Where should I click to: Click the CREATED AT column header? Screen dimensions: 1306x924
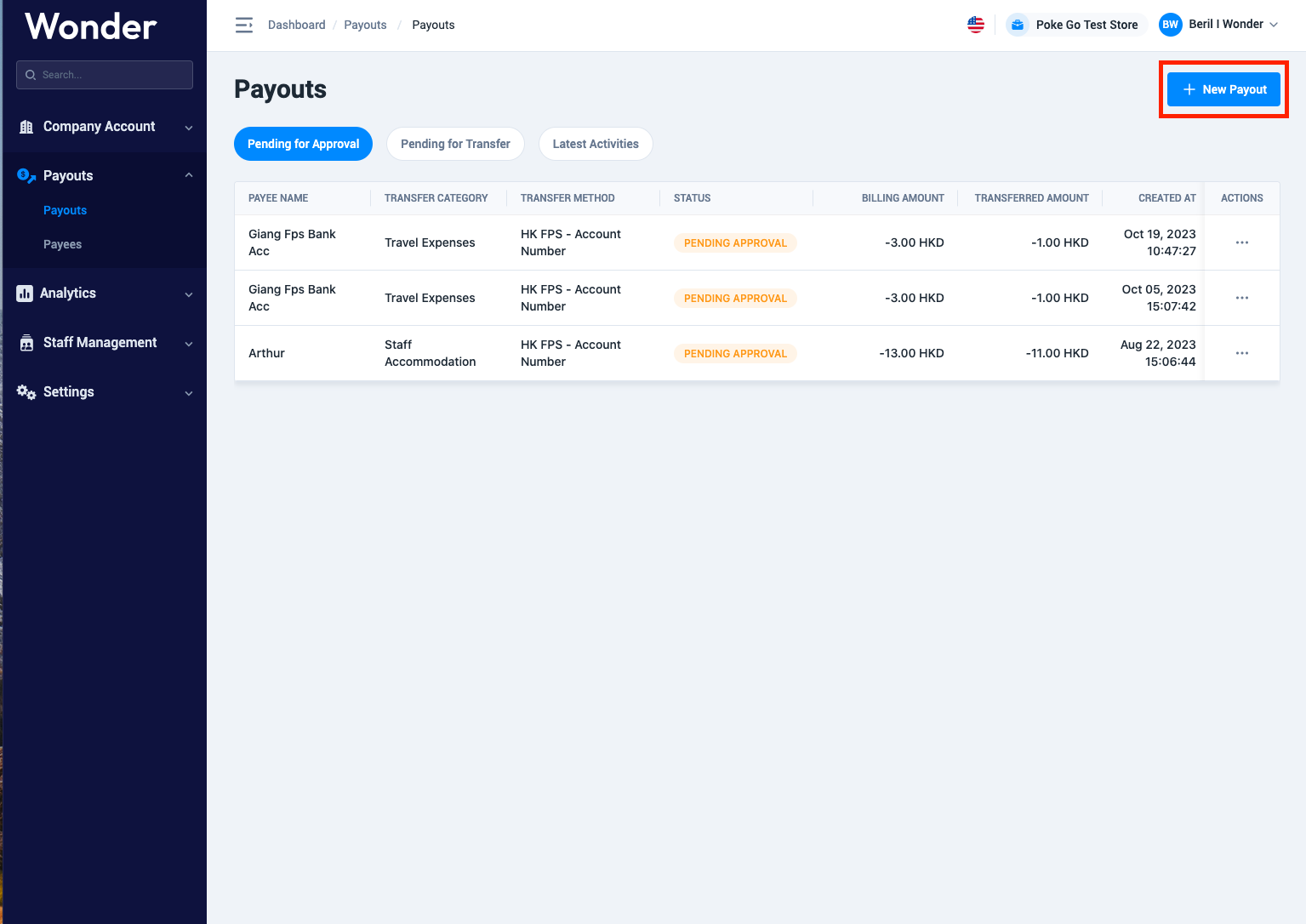[1166, 198]
